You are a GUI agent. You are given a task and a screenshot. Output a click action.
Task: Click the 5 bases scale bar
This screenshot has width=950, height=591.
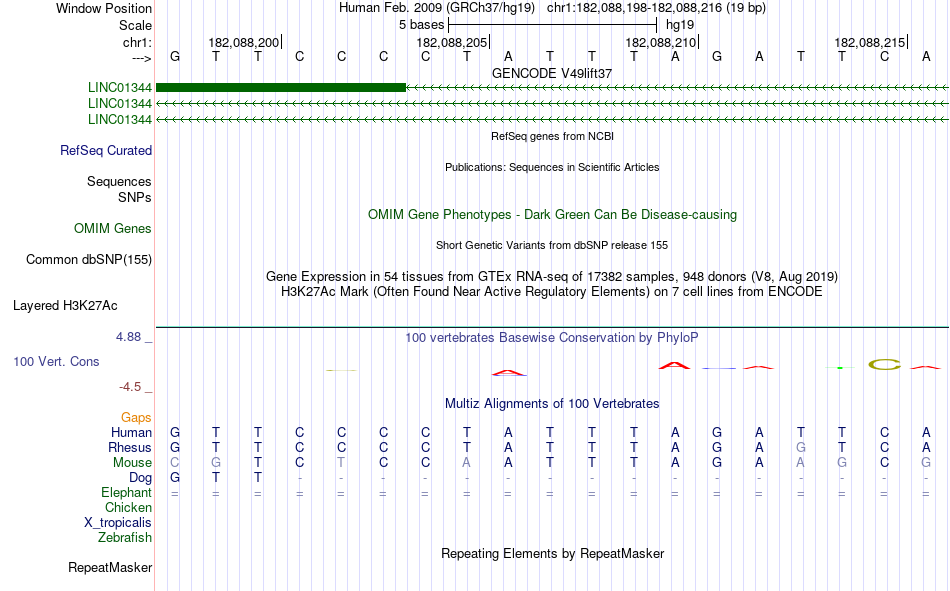pos(552,25)
